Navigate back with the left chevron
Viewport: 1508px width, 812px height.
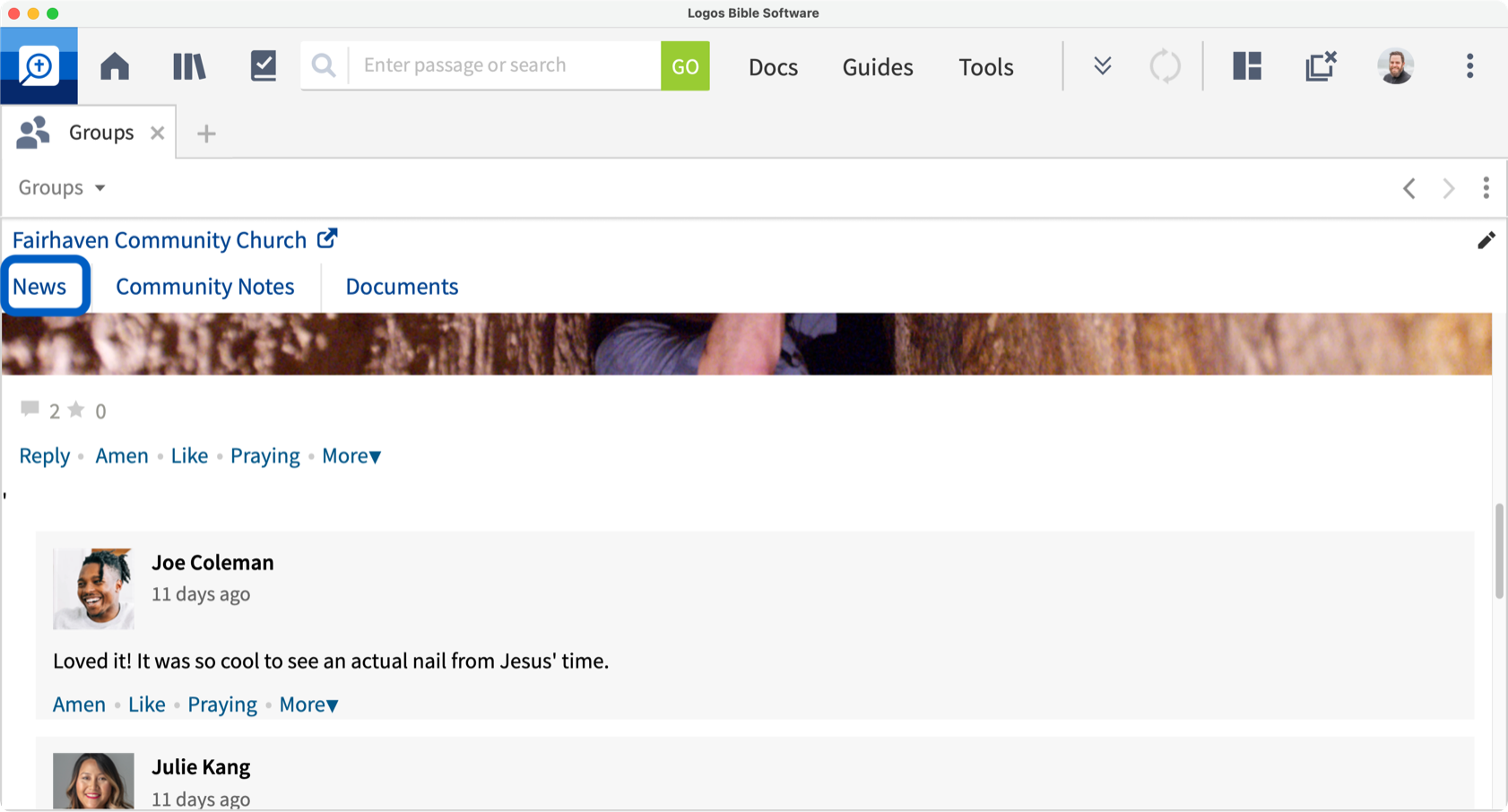[1409, 188]
